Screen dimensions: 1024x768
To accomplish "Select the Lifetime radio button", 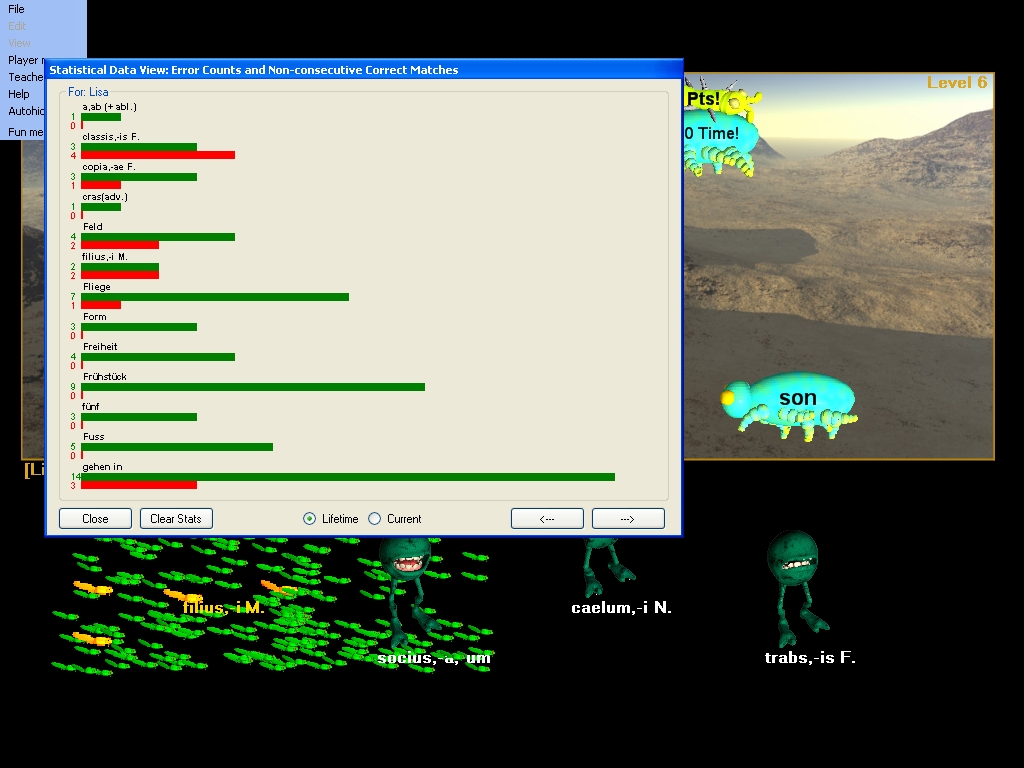I will tap(310, 519).
